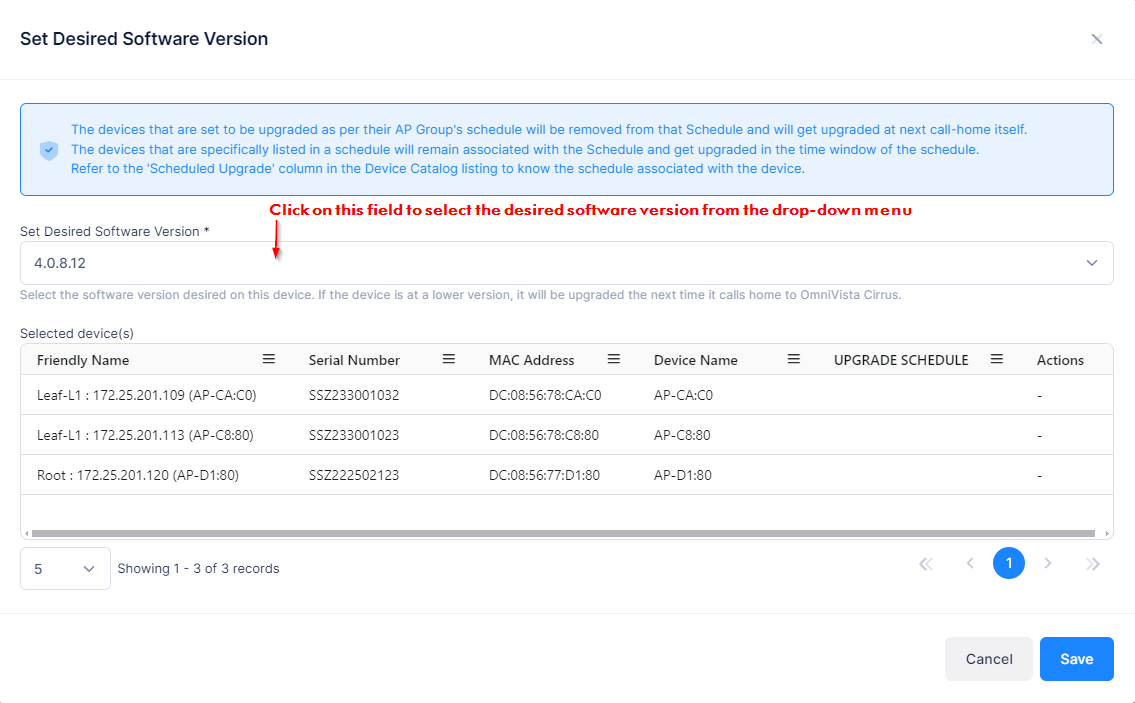Open MAC Address column menu icon
The height and width of the screenshot is (703, 1135).
[614, 359]
